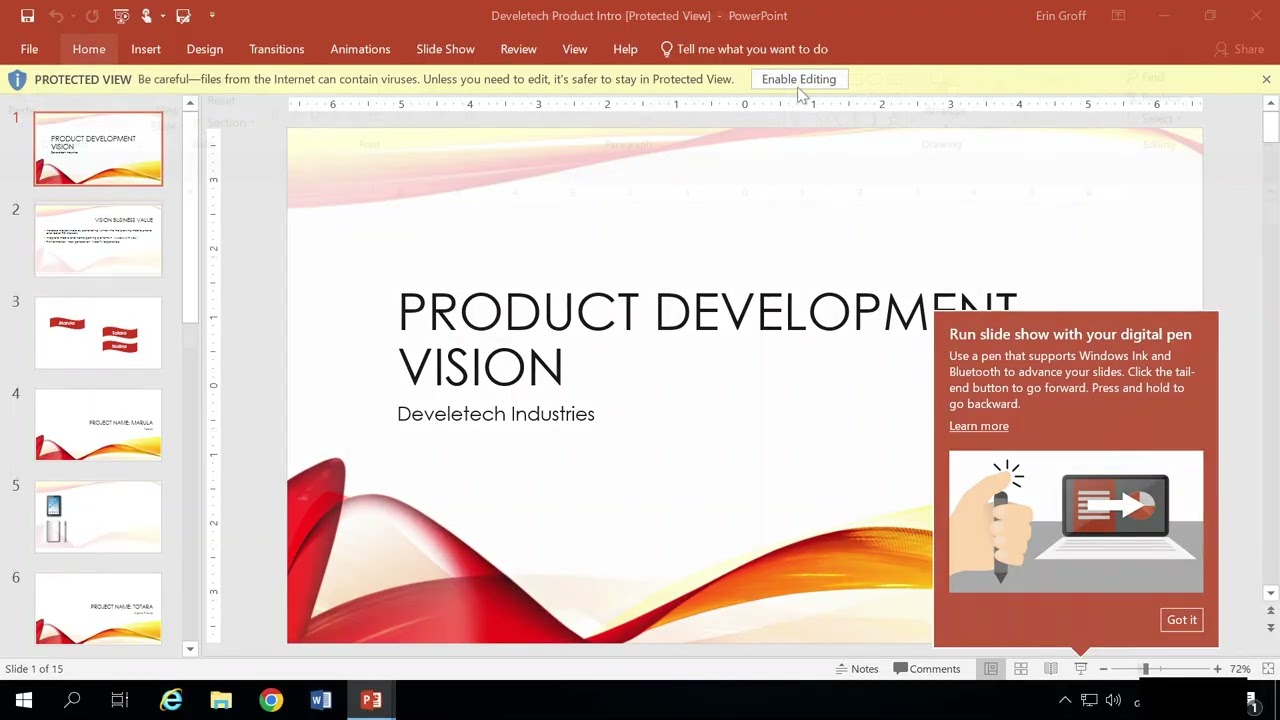Screen dimensions: 1280x720
Task: Click the Save icon in the quick access toolbar
Action: pos(27,16)
